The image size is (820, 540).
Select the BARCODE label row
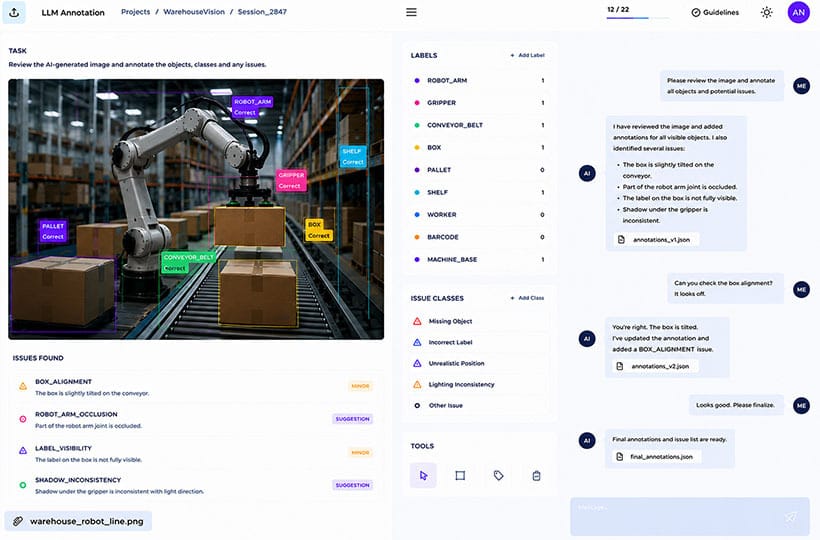tap(480, 237)
